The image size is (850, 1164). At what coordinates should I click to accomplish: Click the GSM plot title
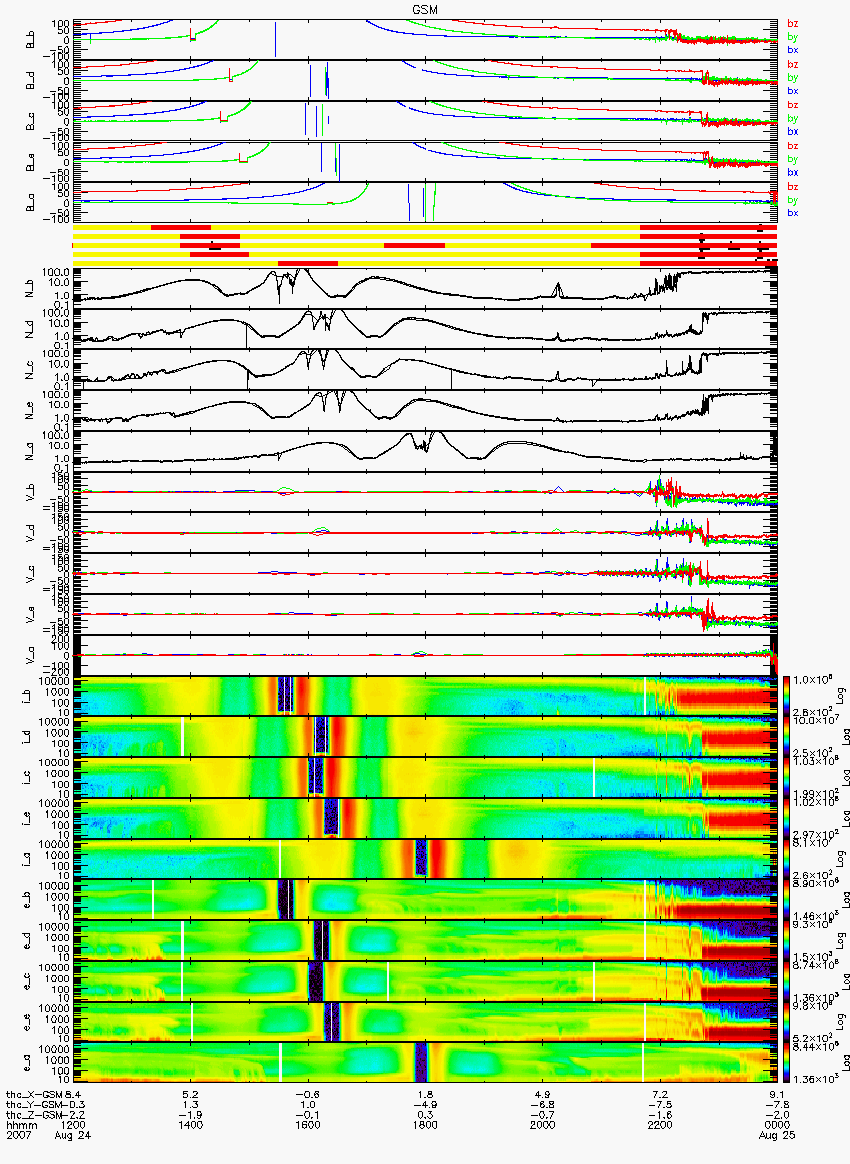(x=425, y=9)
